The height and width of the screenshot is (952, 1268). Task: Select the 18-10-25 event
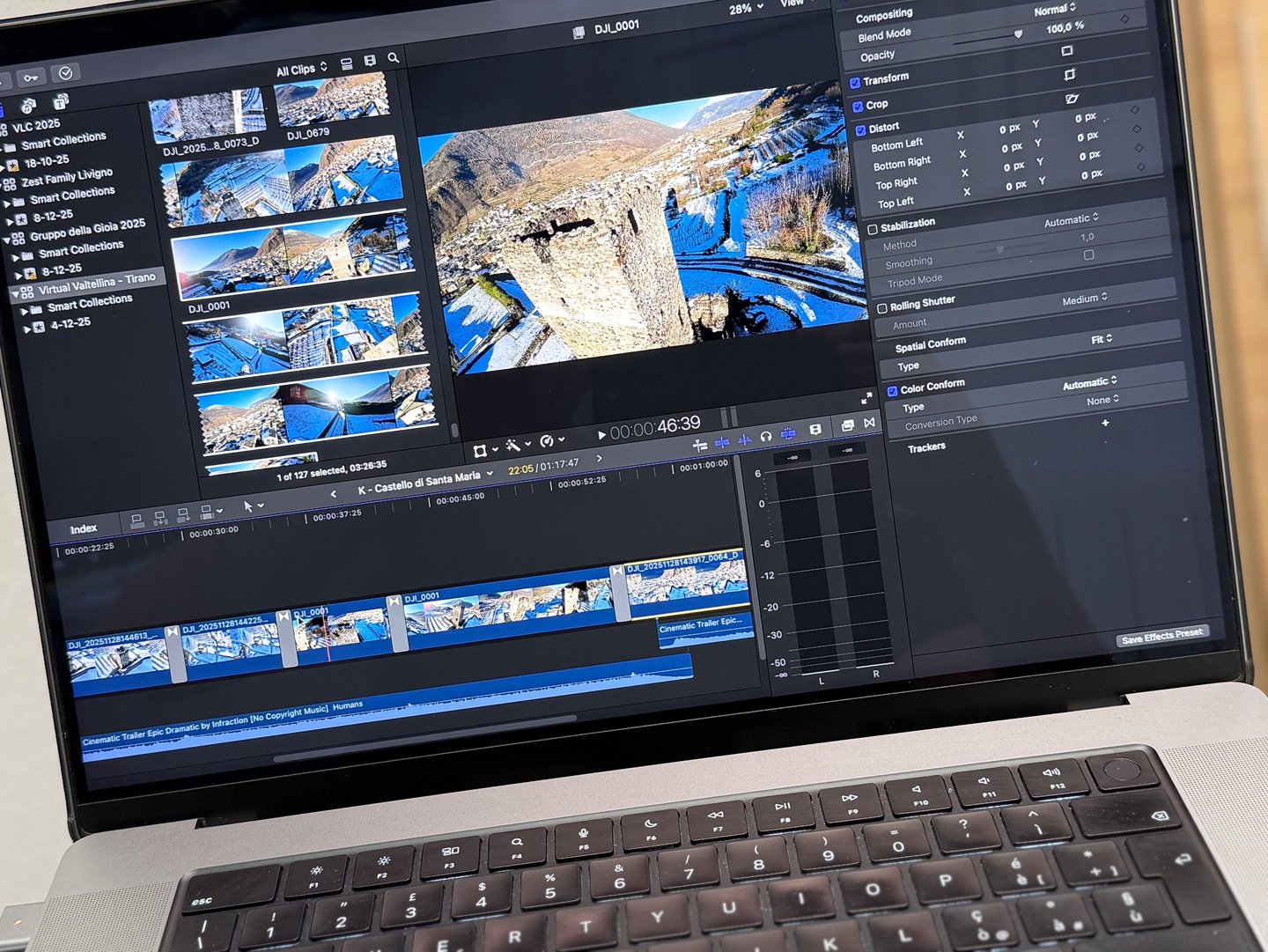[x=47, y=161]
